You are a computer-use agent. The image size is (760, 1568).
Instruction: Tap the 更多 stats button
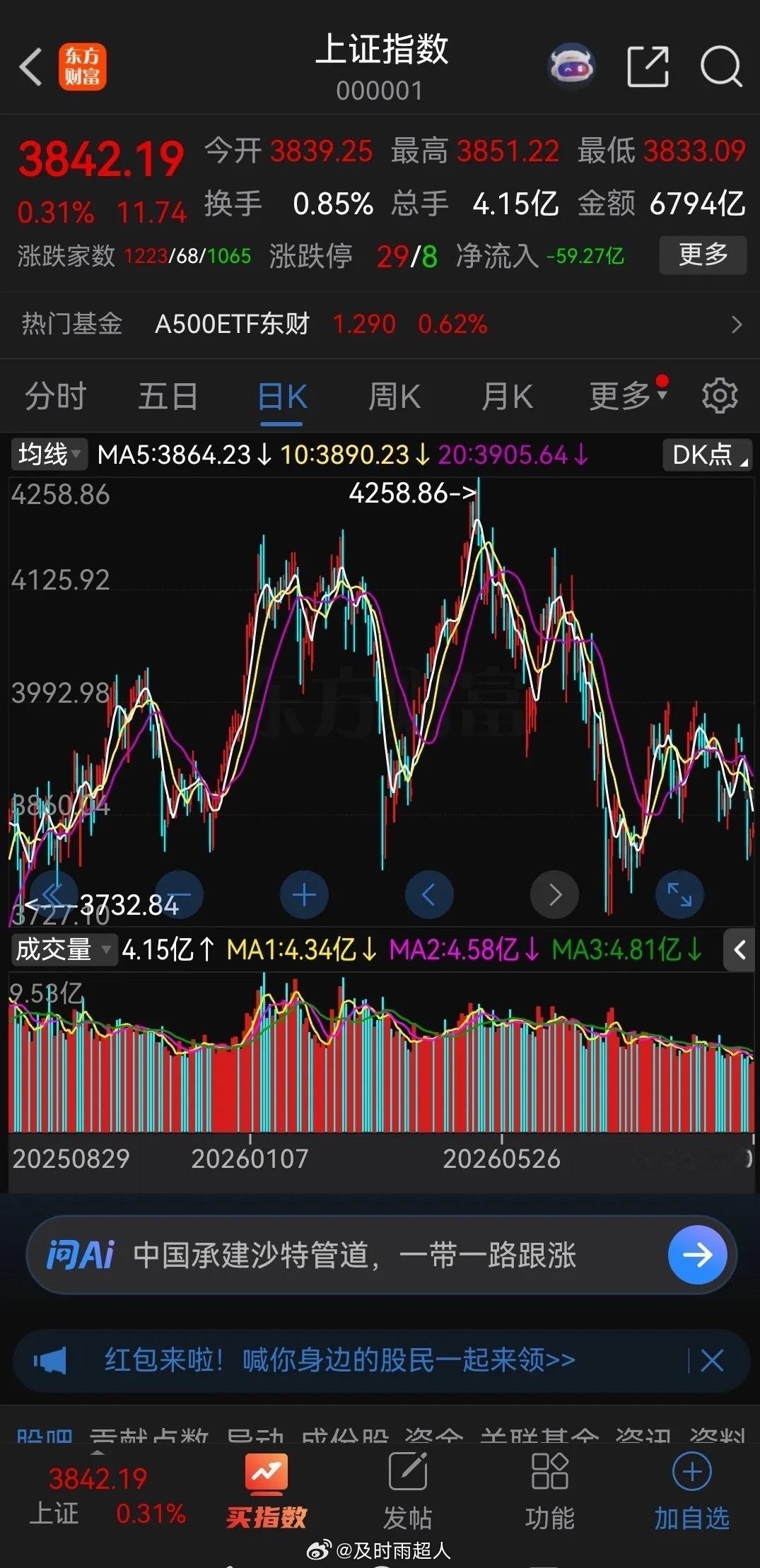[703, 254]
